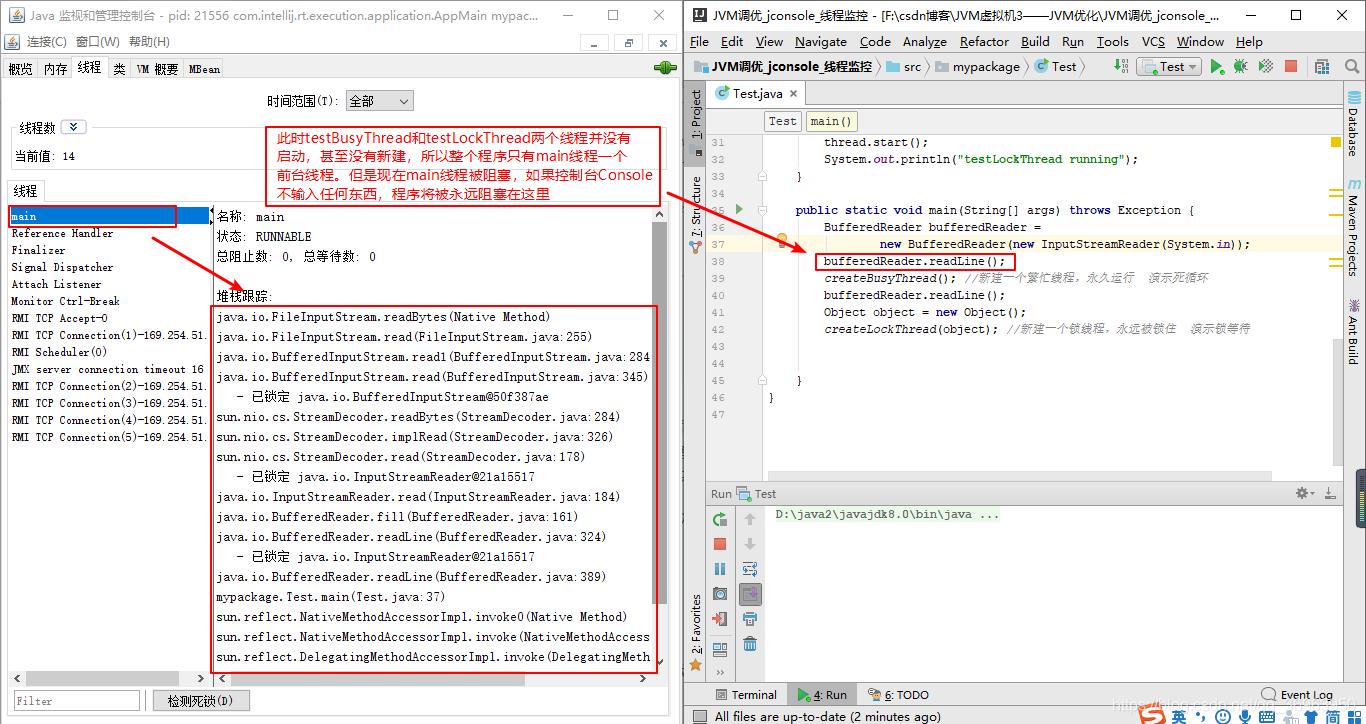
Task: Open the Refactor menu in IntelliJ
Action: (x=984, y=41)
